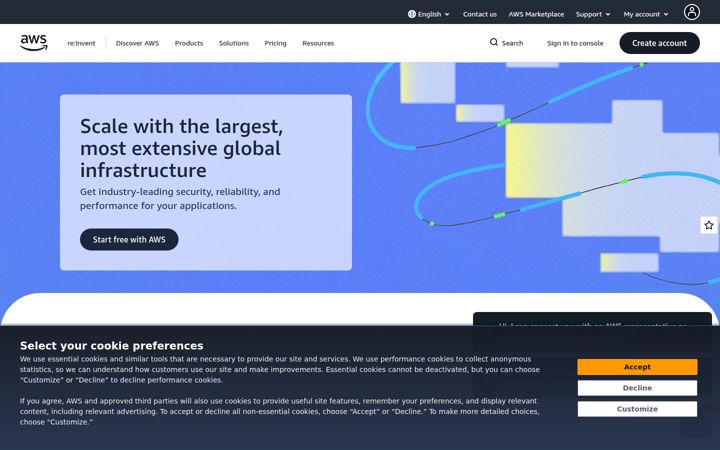The image size is (720, 450).
Task: Click the Create account button
Action: click(x=659, y=43)
